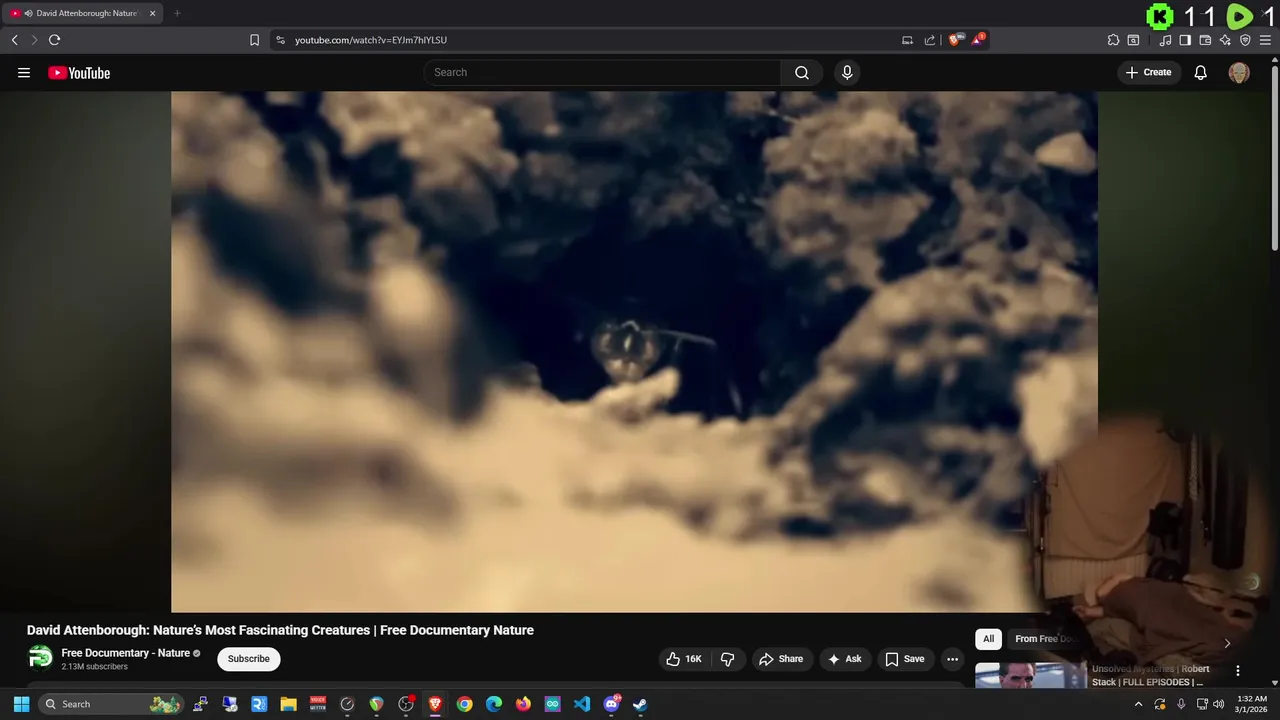The height and width of the screenshot is (720, 1280).
Task: Open the YouTube hamburger guide menu
Action: pos(24,73)
